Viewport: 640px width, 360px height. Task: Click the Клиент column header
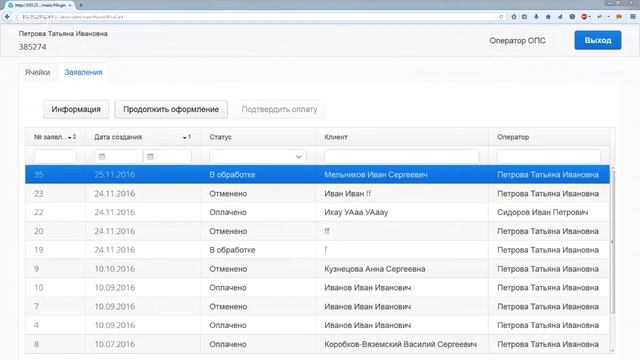(x=402, y=137)
